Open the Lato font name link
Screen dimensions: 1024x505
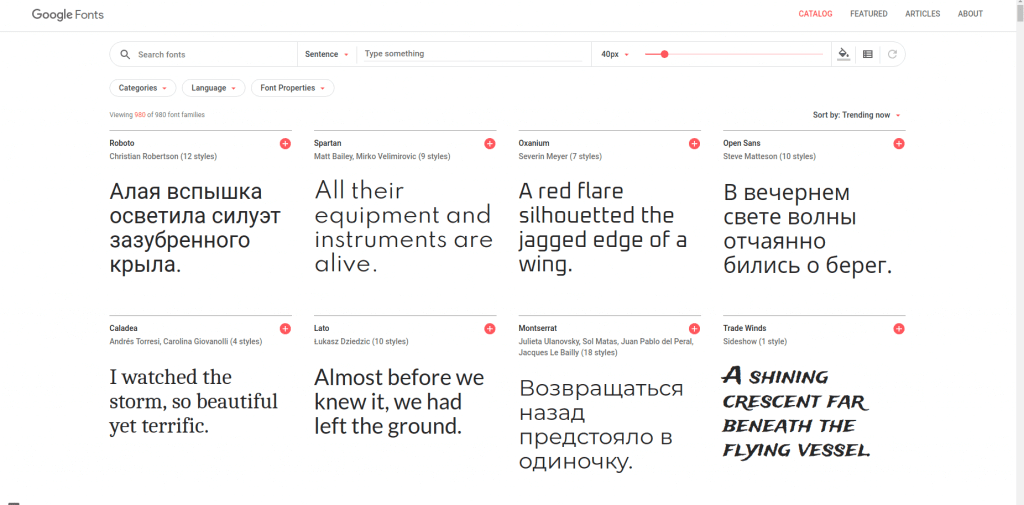(321, 328)
